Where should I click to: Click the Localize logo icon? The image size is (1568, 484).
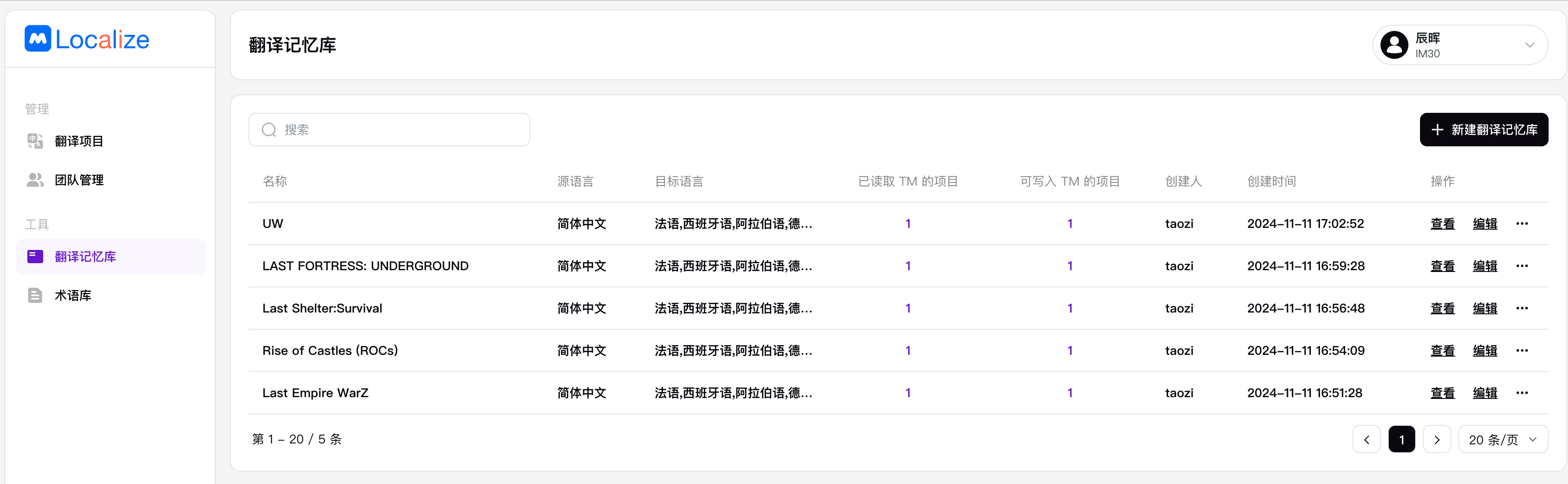click(38, 39)
